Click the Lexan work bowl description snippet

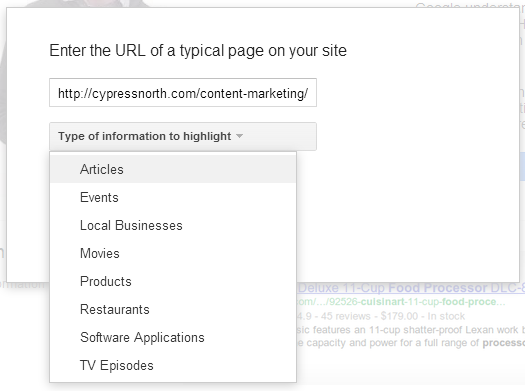(x=411, y=330)
